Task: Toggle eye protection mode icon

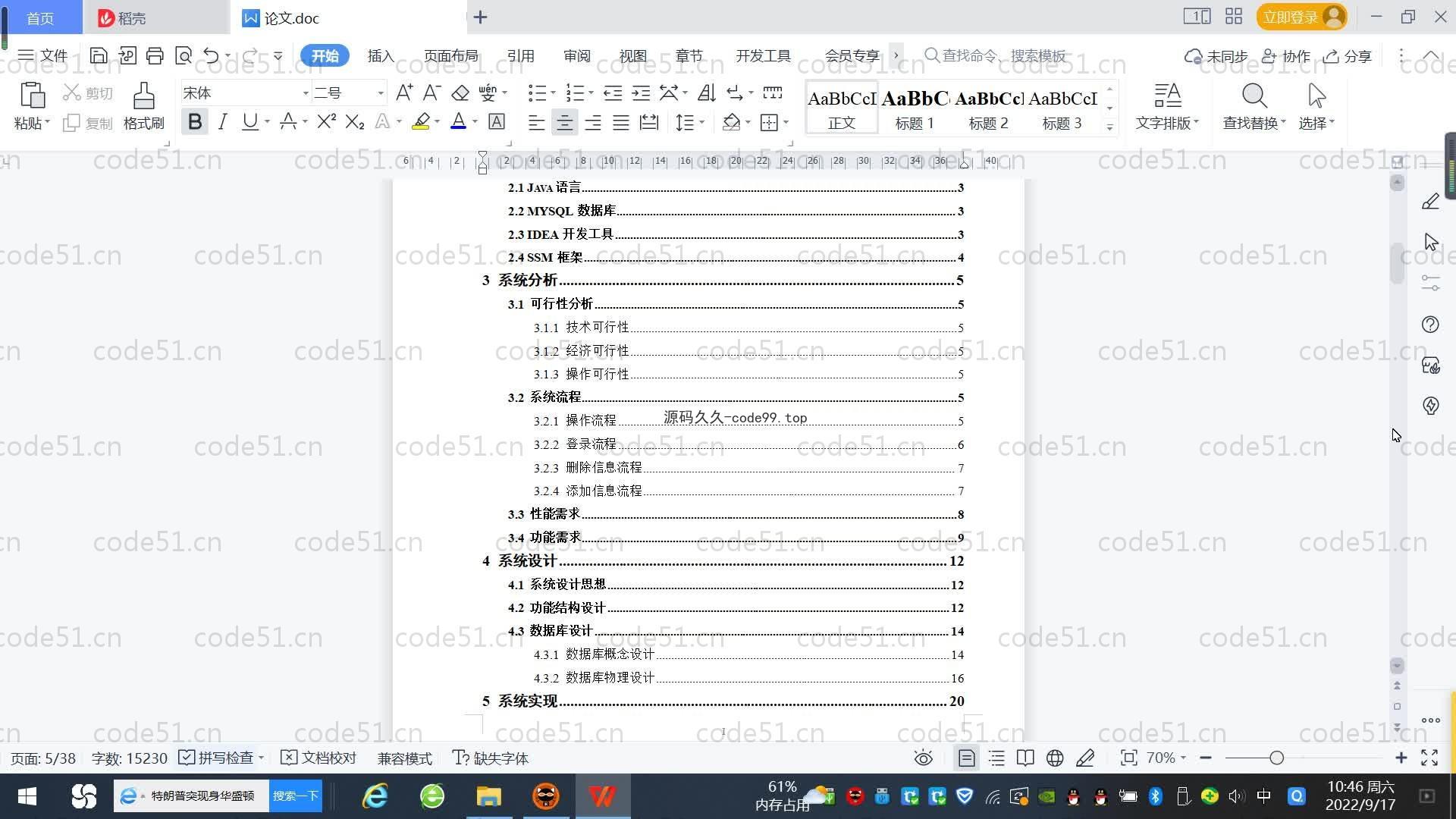Action: click(x=923, y=758)
